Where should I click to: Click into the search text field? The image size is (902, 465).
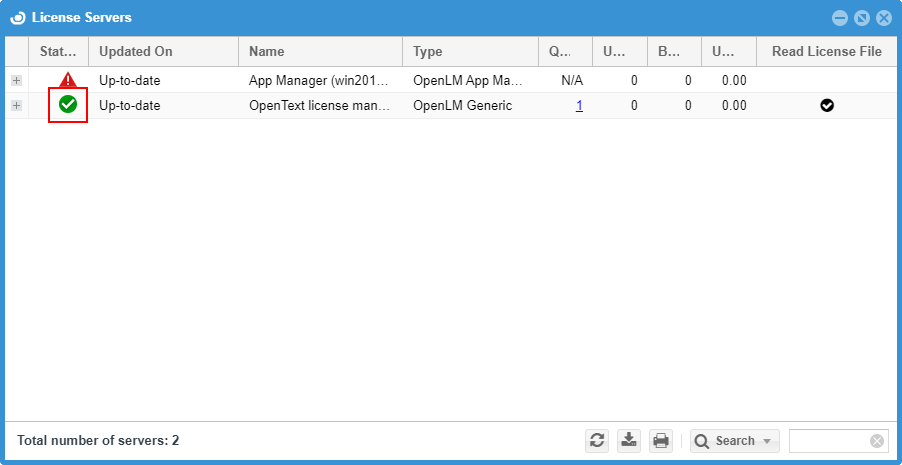tap(828, 441)
